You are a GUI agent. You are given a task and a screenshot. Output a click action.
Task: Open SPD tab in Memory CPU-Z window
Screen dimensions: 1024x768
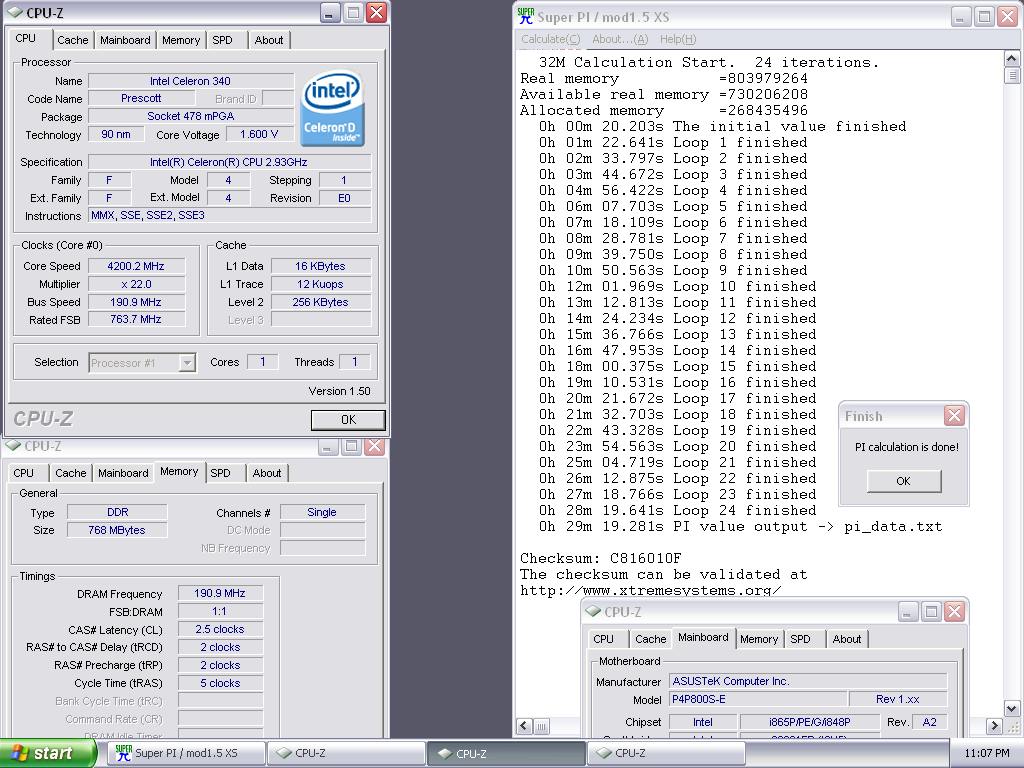[220, 473]
